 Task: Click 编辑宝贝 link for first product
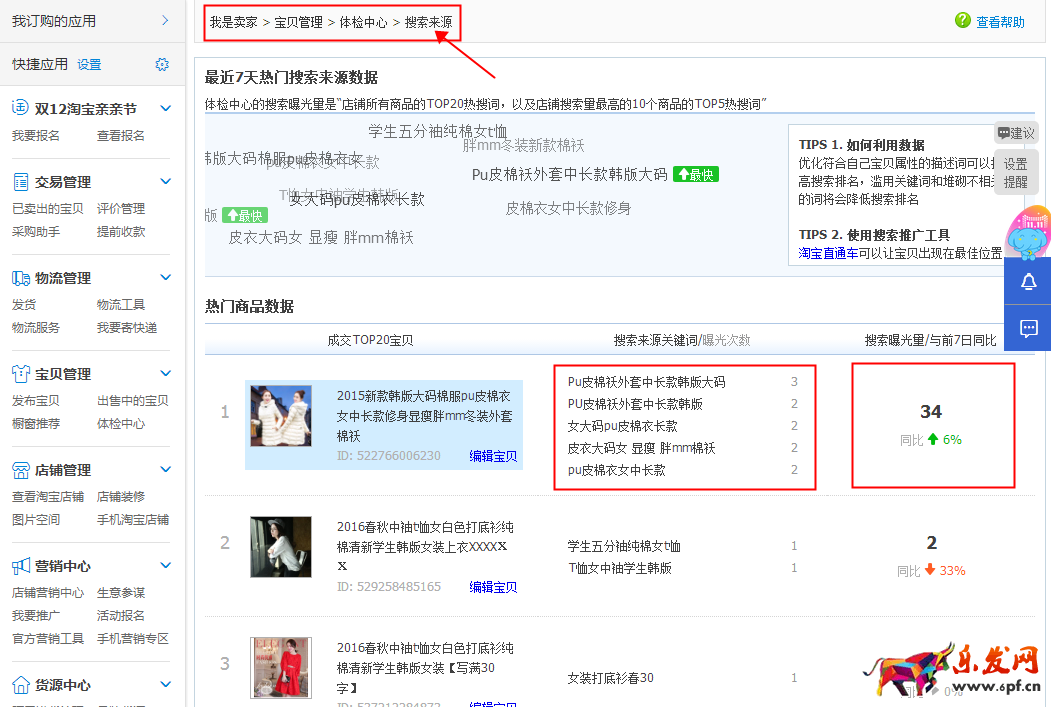point(493,456)
